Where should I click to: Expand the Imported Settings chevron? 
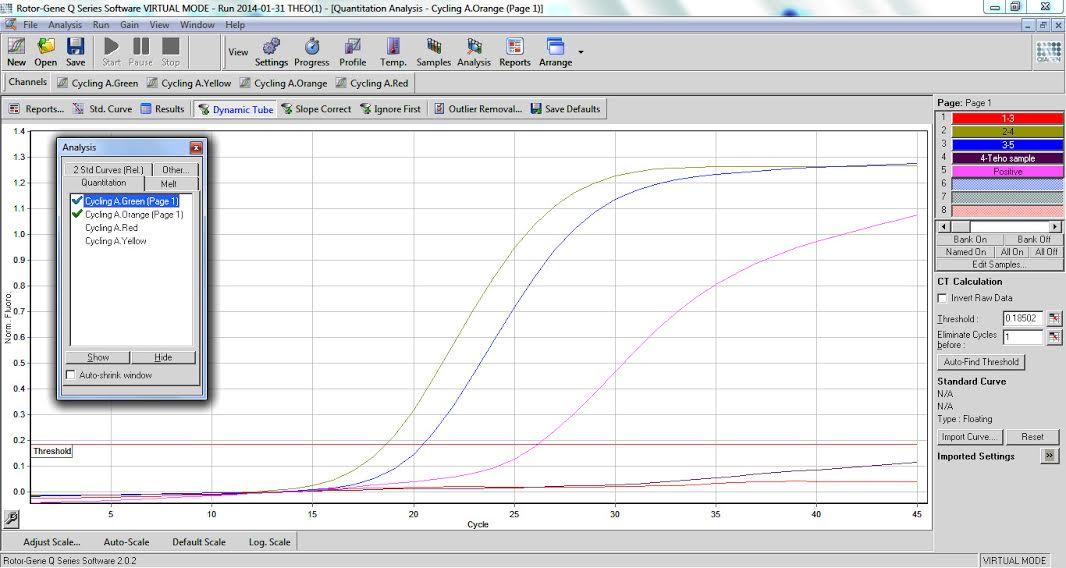tap(1050, 456)
